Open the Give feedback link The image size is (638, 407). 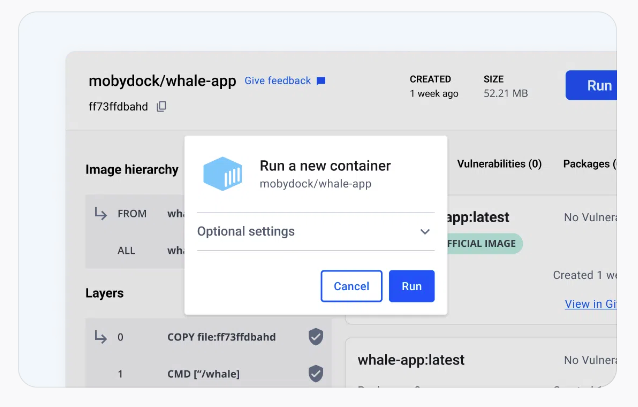coord(277,81)
